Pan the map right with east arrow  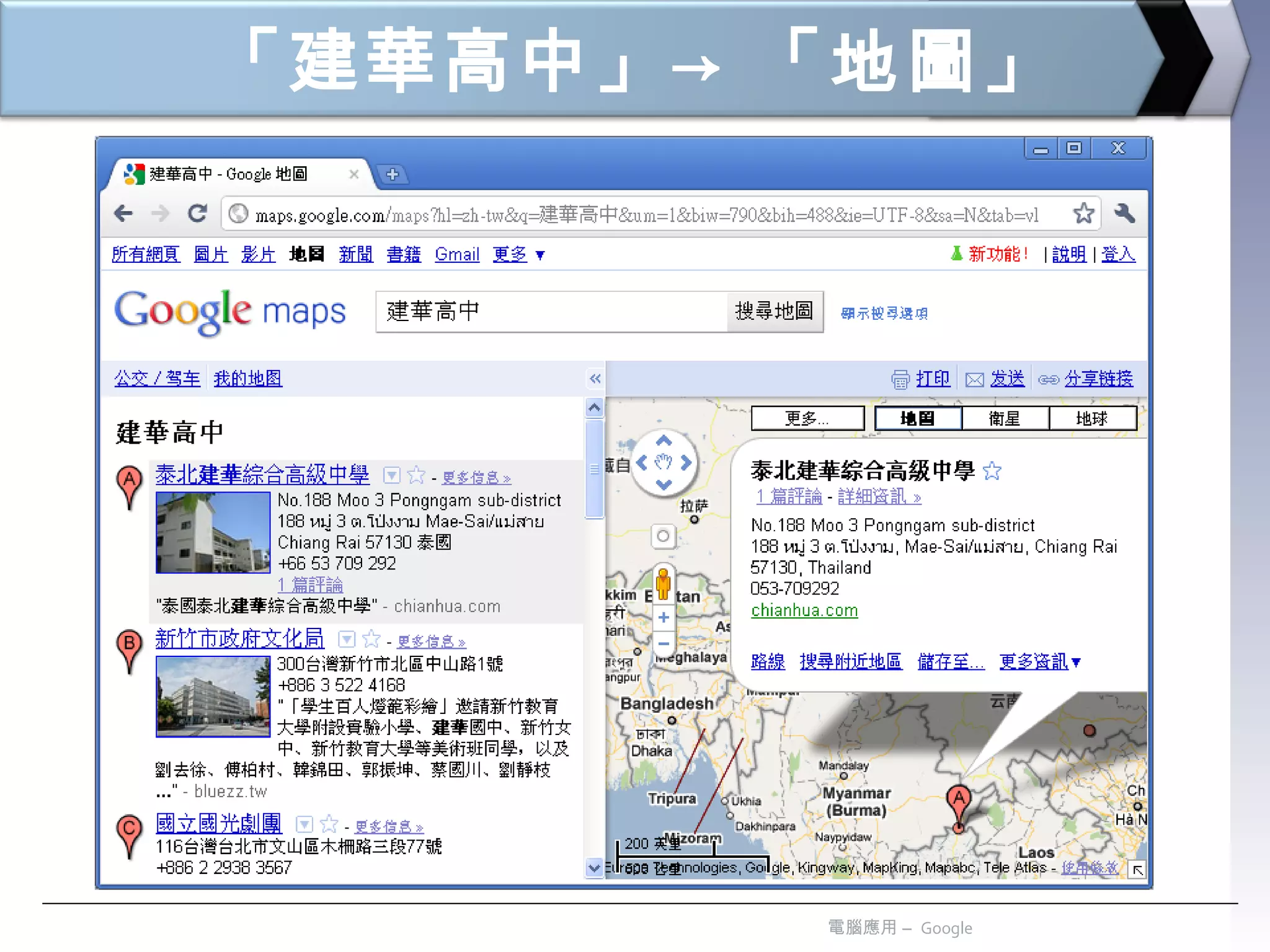(686, 462)
